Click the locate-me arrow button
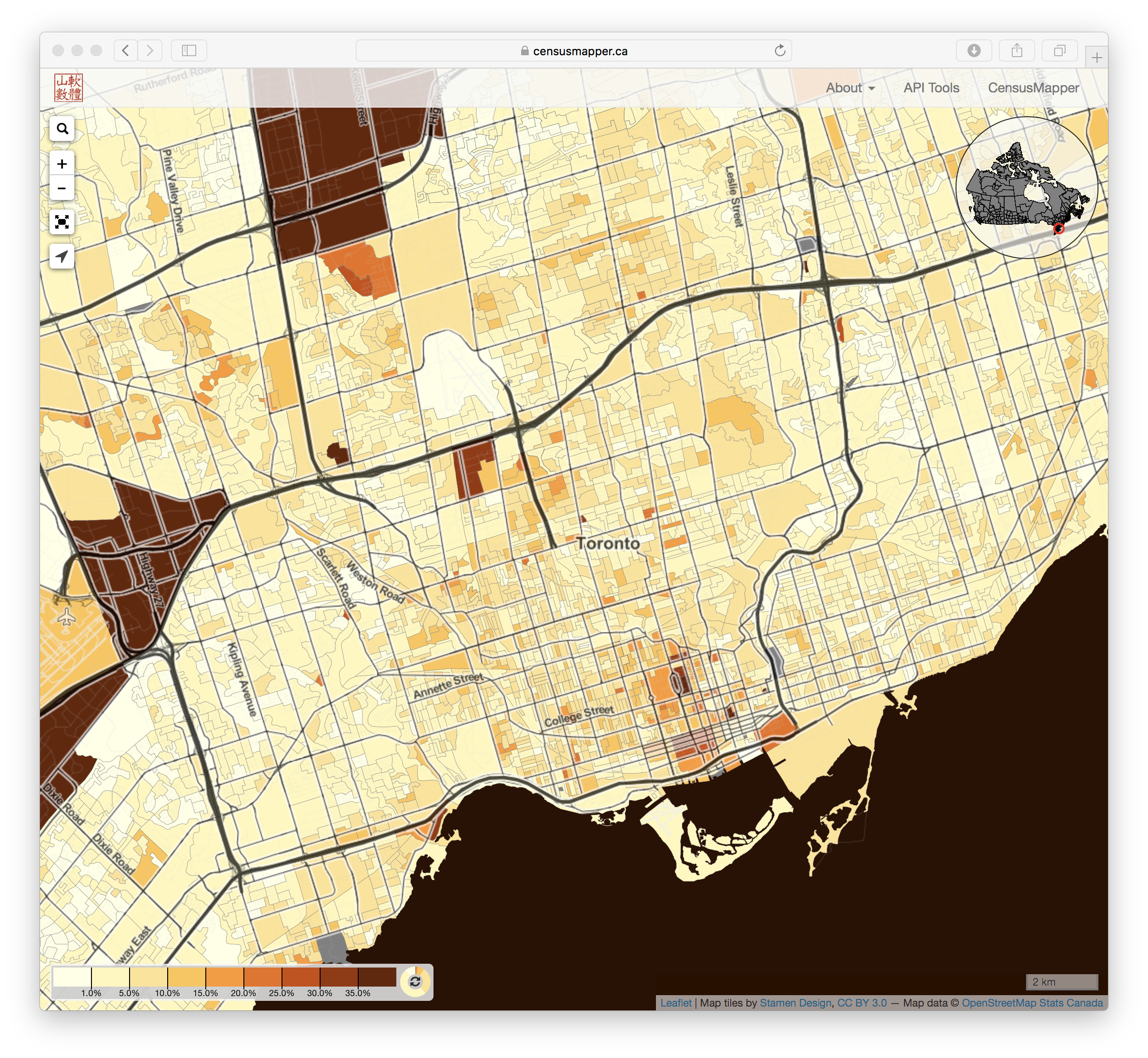Screen dimensions: 1148x1058 click(x=62, y=257)
